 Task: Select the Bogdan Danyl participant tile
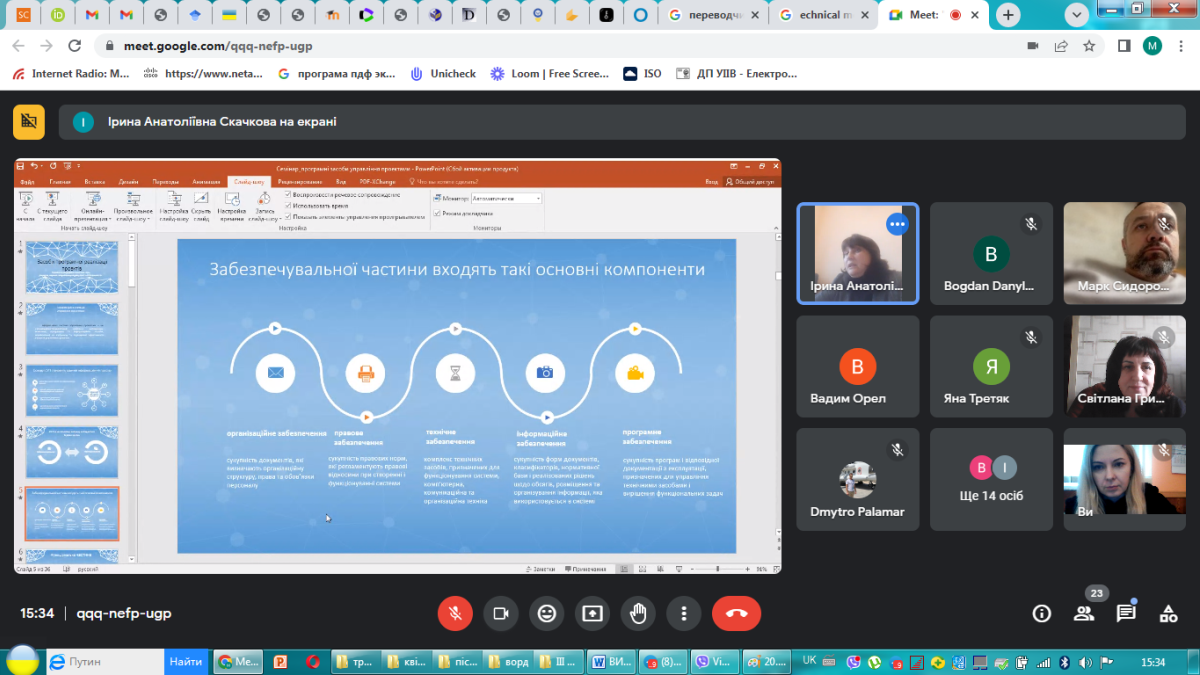pyautogui.click(x=991, y=253)
